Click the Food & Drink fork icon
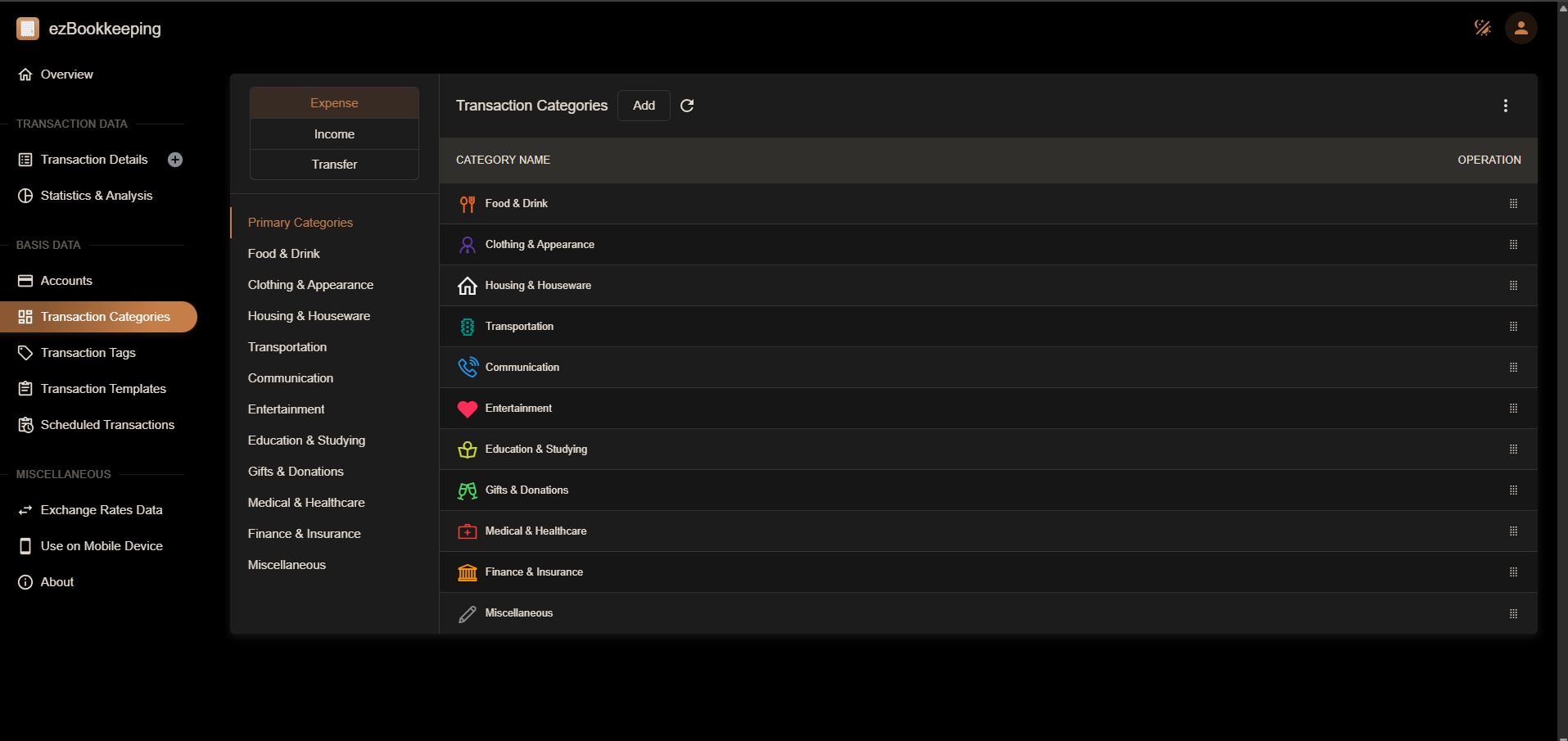This screenshot has width=1568, height=741. [x=468, y=204]
